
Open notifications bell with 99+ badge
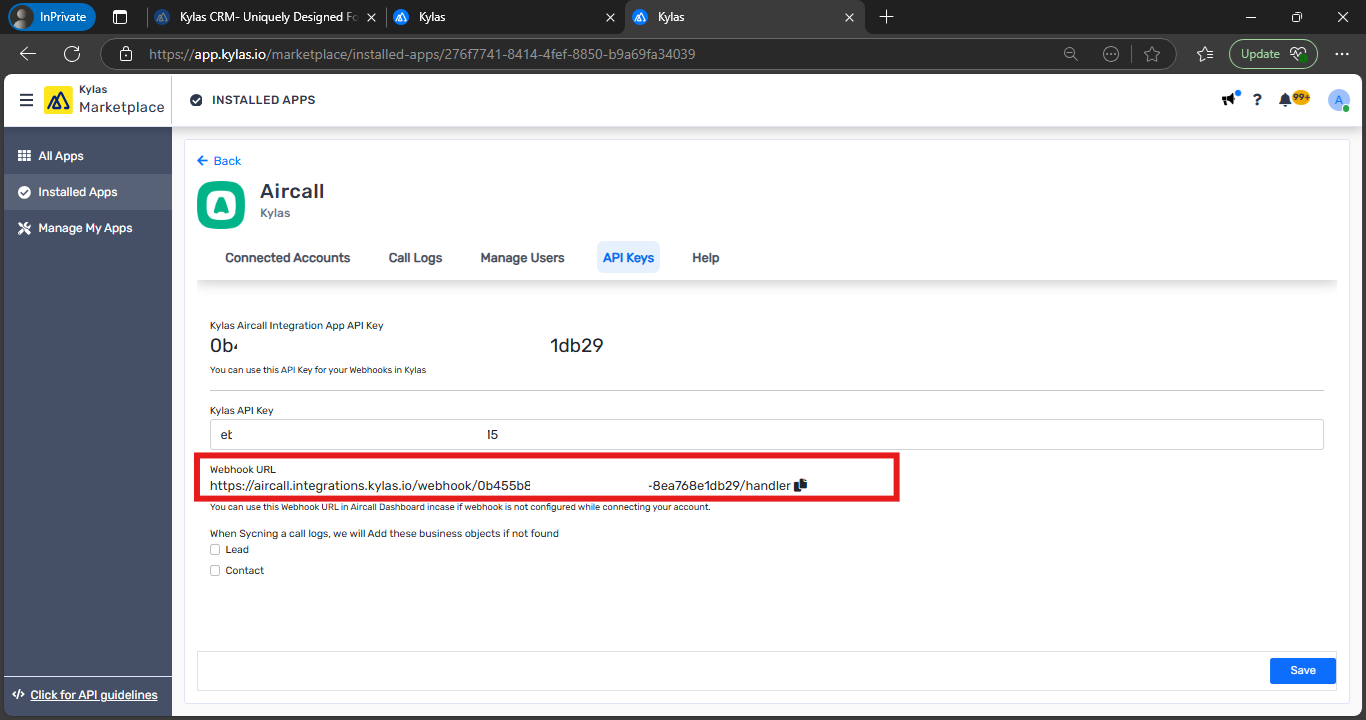pos(1293,99)
